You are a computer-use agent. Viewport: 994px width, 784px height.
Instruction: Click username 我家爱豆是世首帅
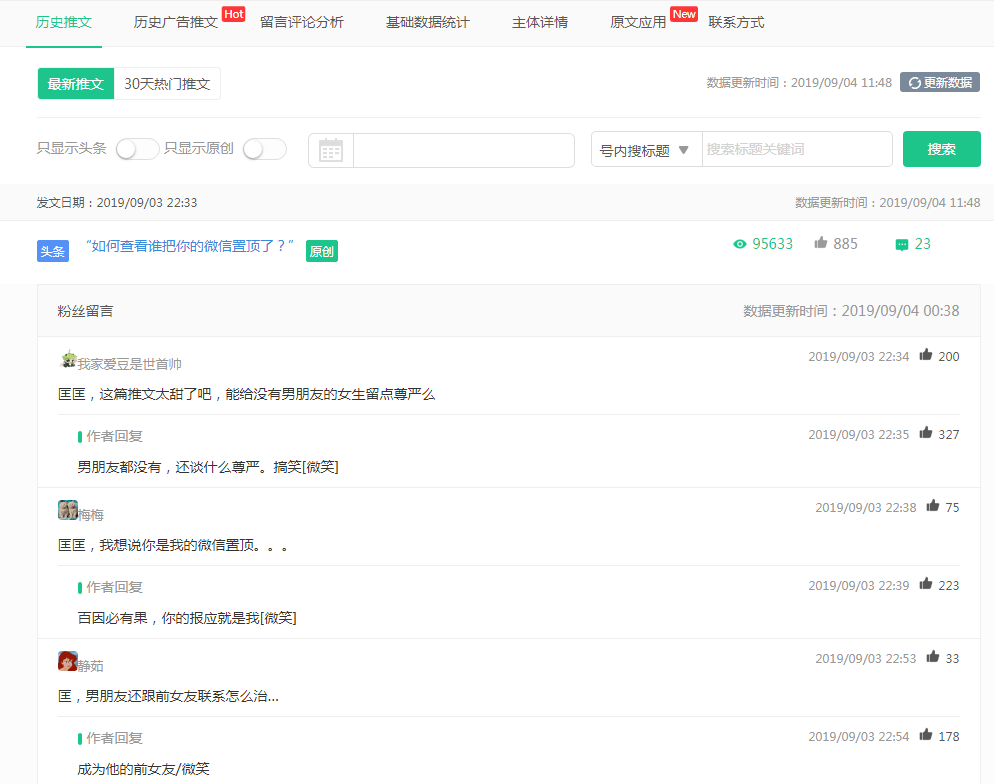click(x=129, y=364)
